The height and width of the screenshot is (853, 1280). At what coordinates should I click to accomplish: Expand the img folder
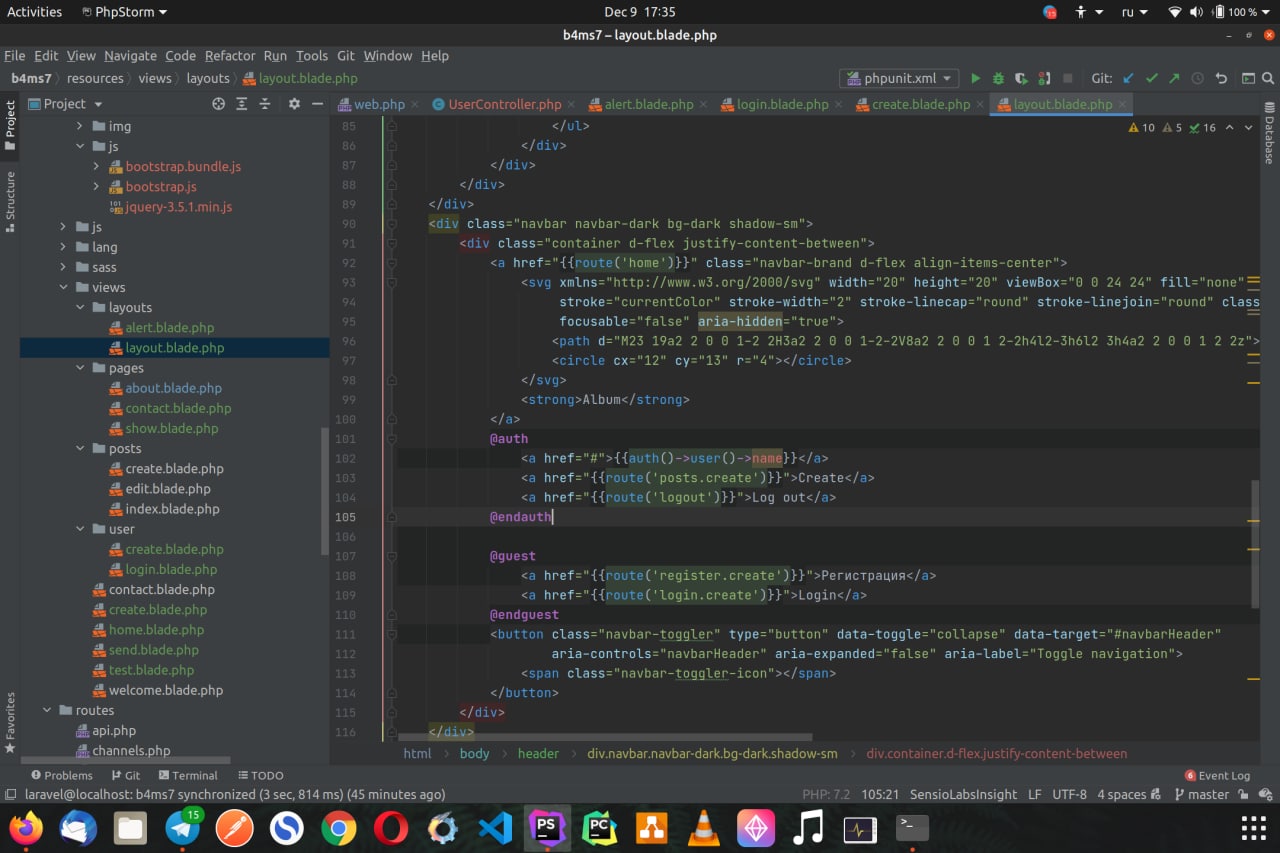pyautogui.click(x=81, y=127)
